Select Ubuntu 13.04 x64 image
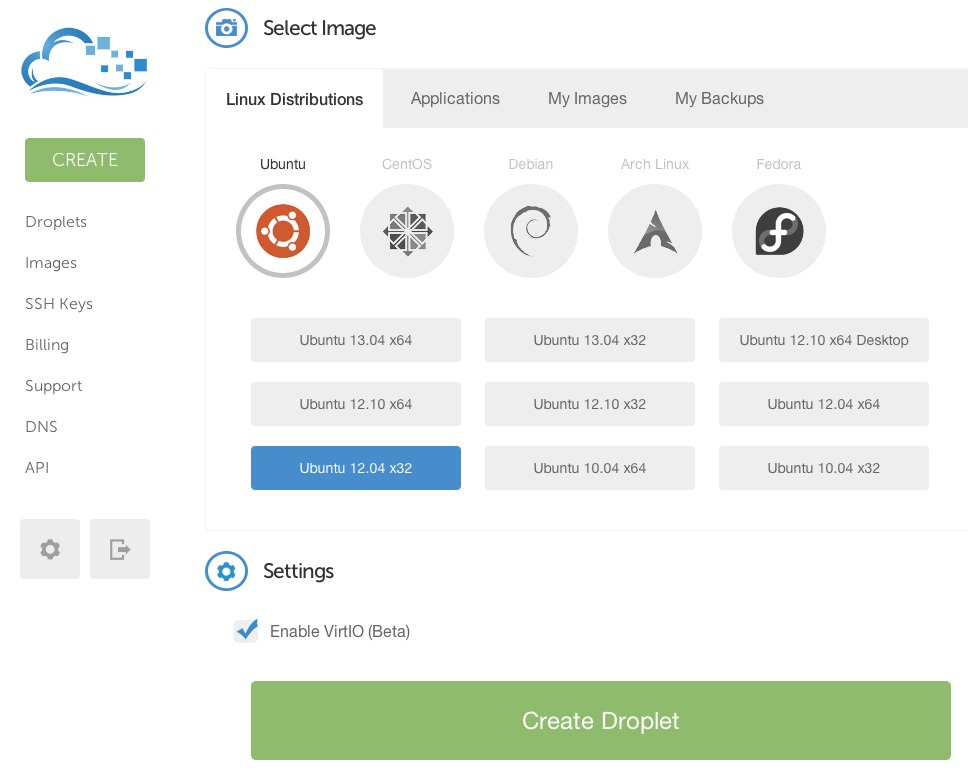This screenshot has width=968, height=770. click(x=356, y=340)
